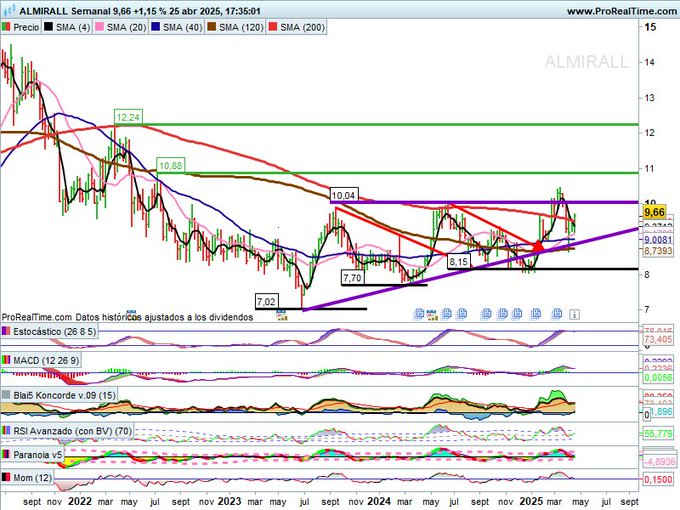Click 9,0081 SMA value on price axis

tap(658, 240)
